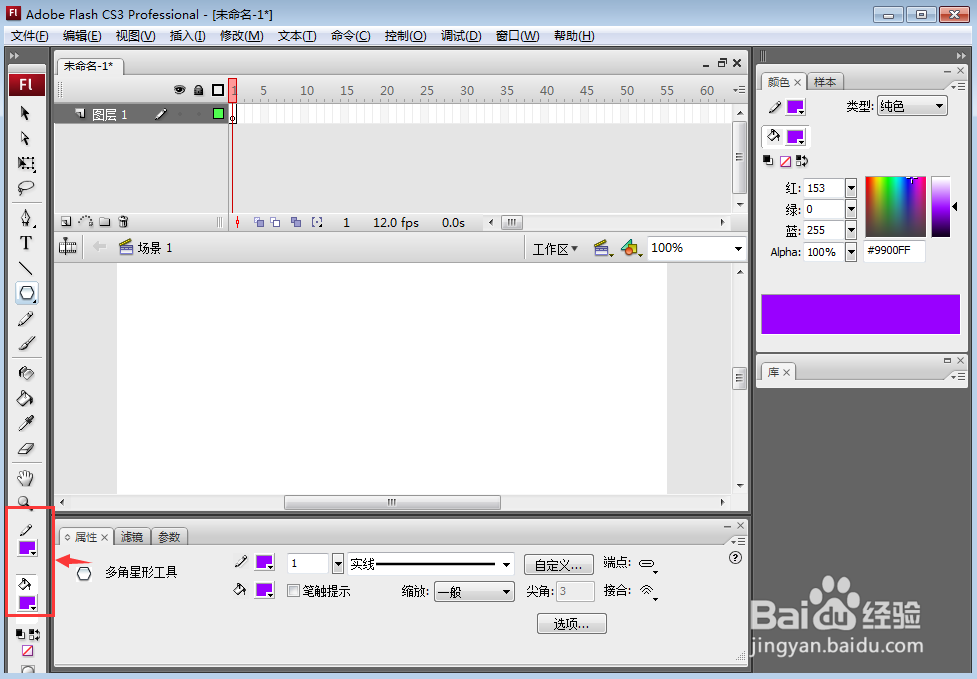Viewport: 977px width, 679px height.
Task: Open the stroke style 实线 dropdown
Action: (x=431, y=564)
